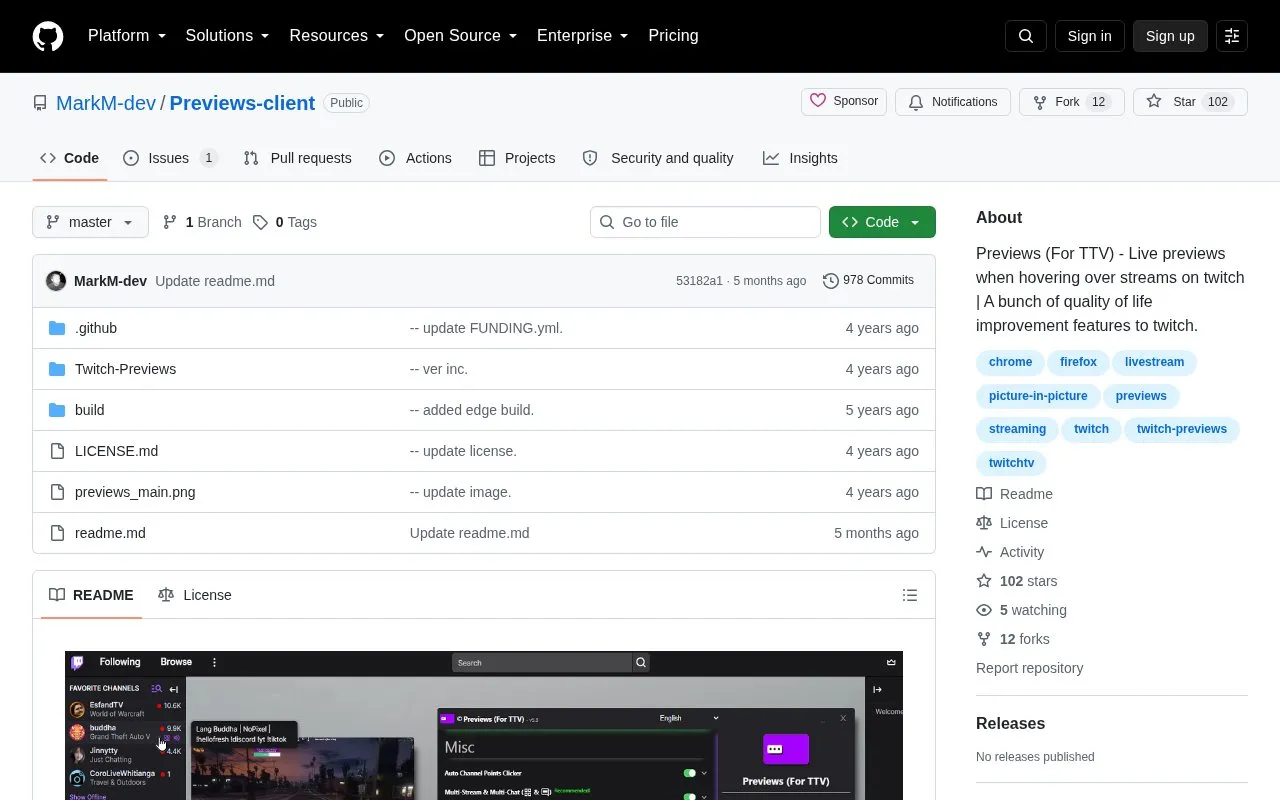The height and width of the screenshot is (800, 1280).
Task: Expand the Resources menu
Action: pyautogui.click(x=337, y=36)
